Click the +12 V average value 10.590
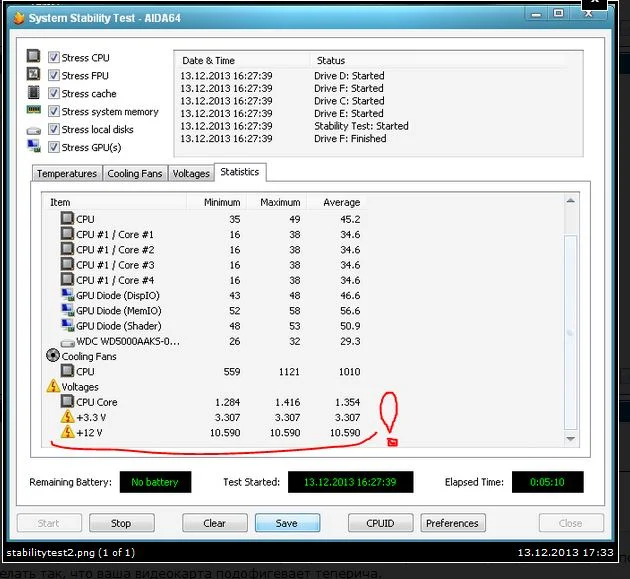 click(345, 433)
